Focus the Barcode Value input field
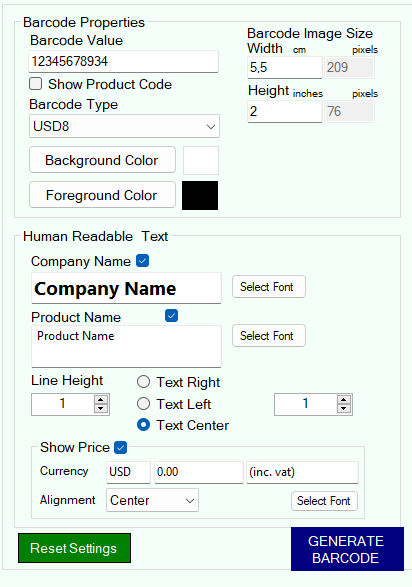Screen dimensions: 412x587 [x=123, y=61]
